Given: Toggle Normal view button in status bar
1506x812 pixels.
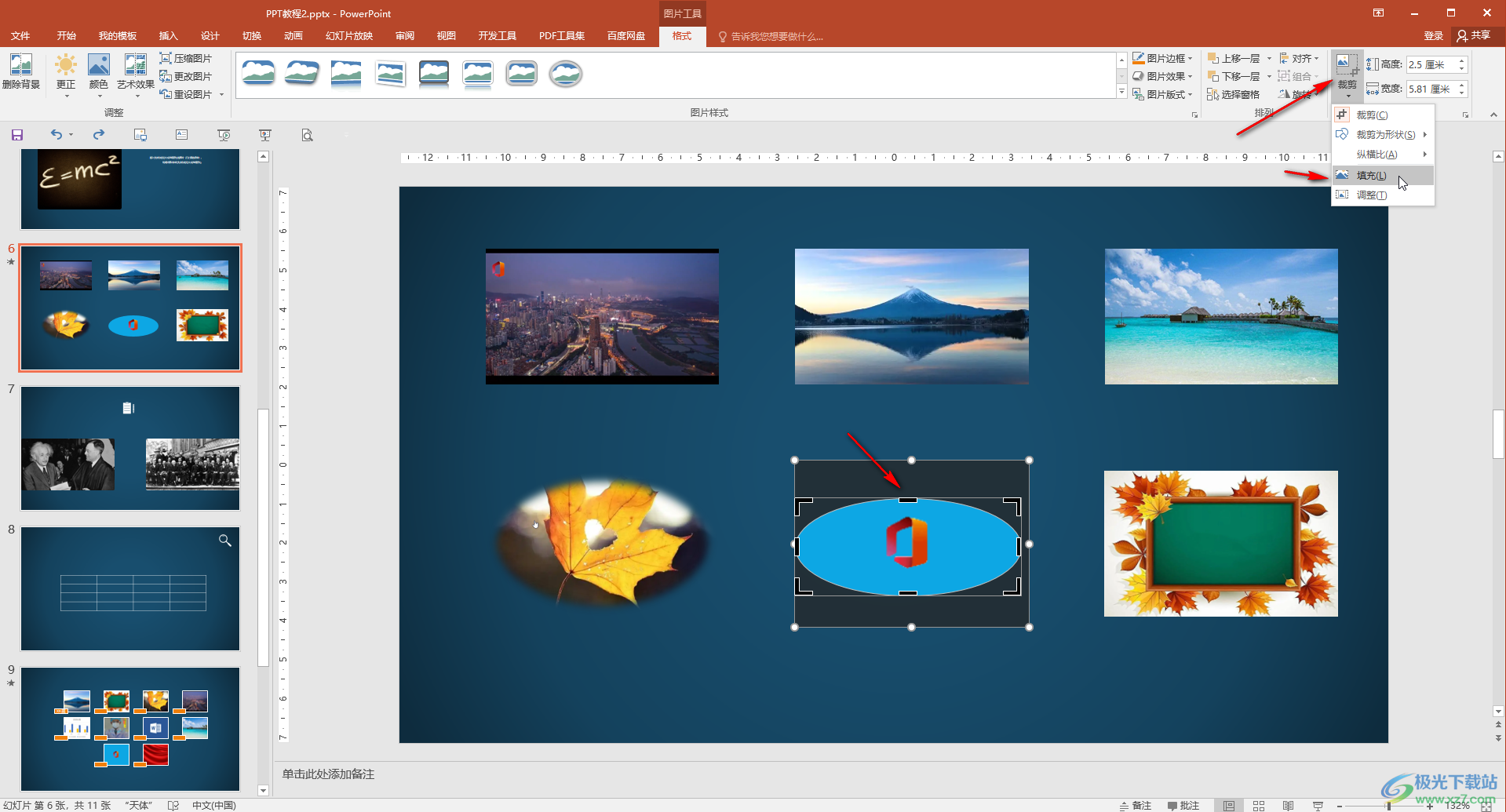Looking at the screenshot, I should 1229,806.
